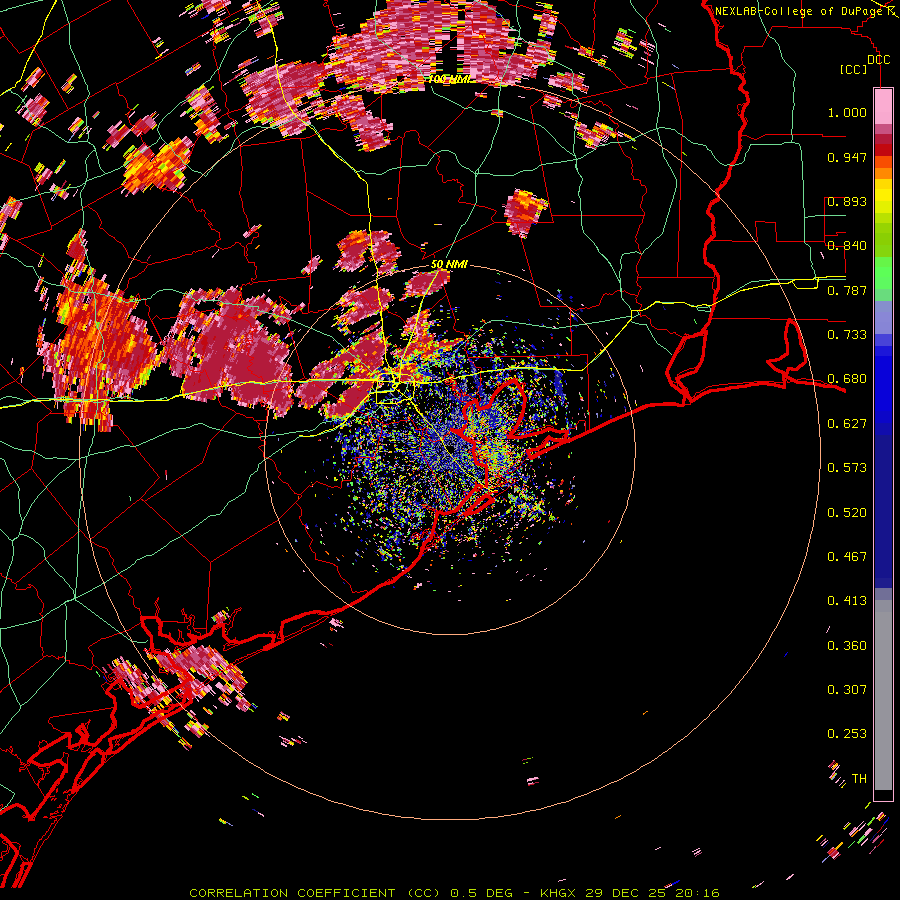Pick the black TH band at the bottom of the color bar
The image size is (900, 900).
point(883,795)
